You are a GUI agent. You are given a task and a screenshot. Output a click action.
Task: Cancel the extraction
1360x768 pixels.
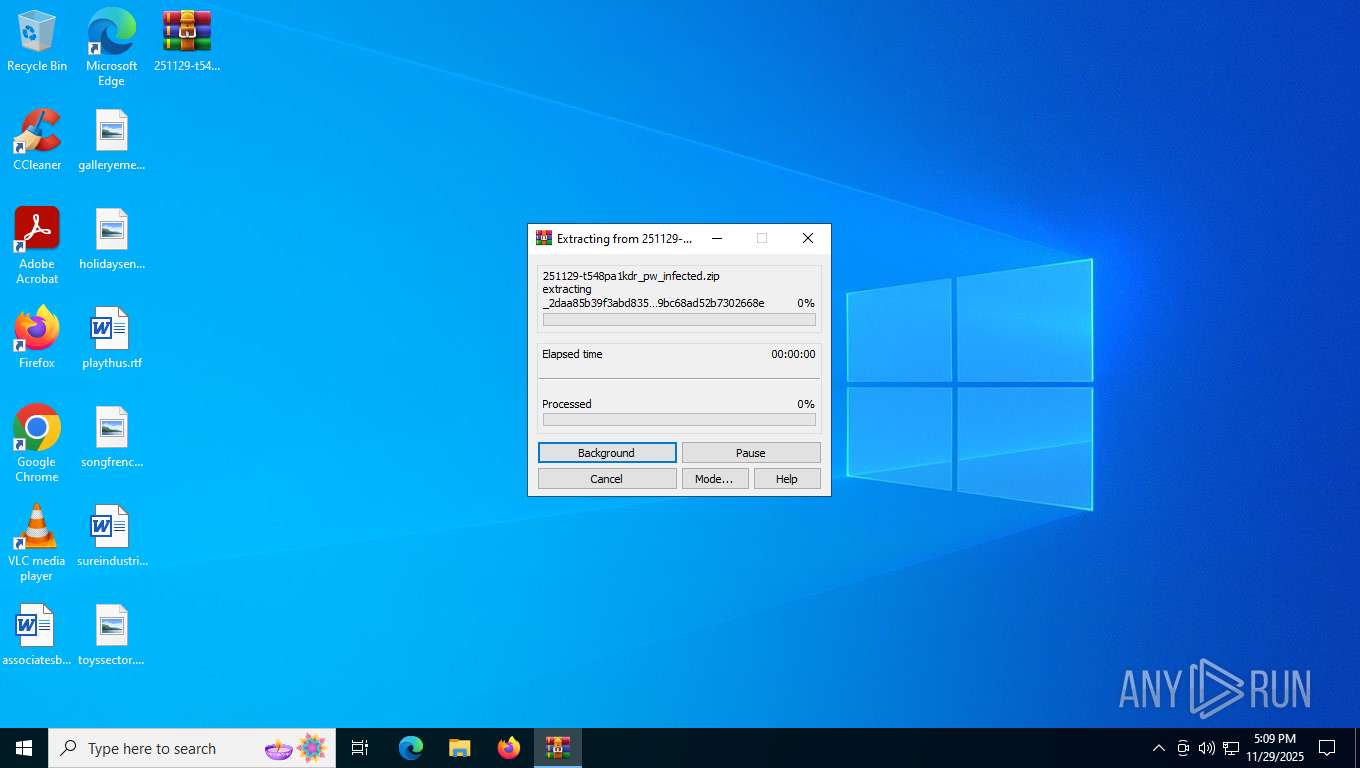coord(607,479)
